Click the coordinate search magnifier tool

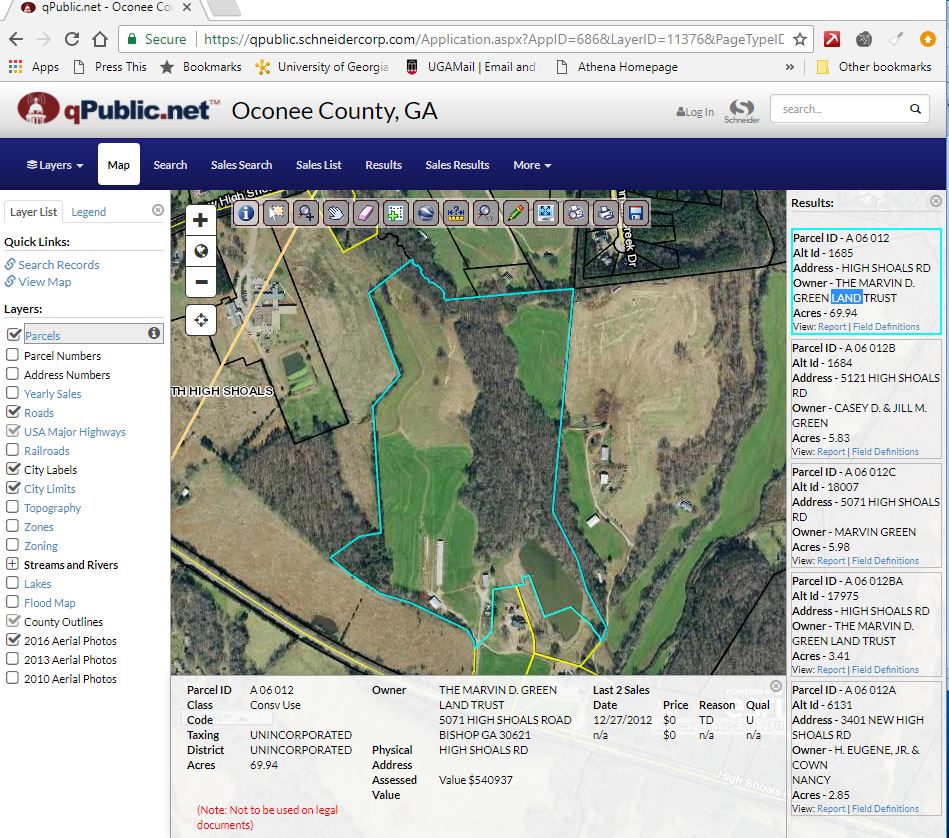coord(486,213)
